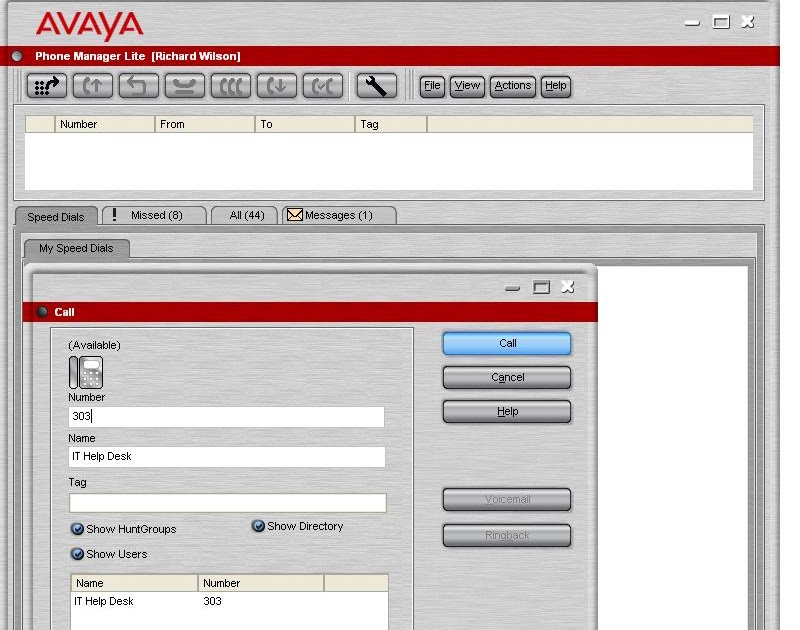Click the Number input field containing 303
Viewport: 800px width, 630px height.
pos(227,417)
